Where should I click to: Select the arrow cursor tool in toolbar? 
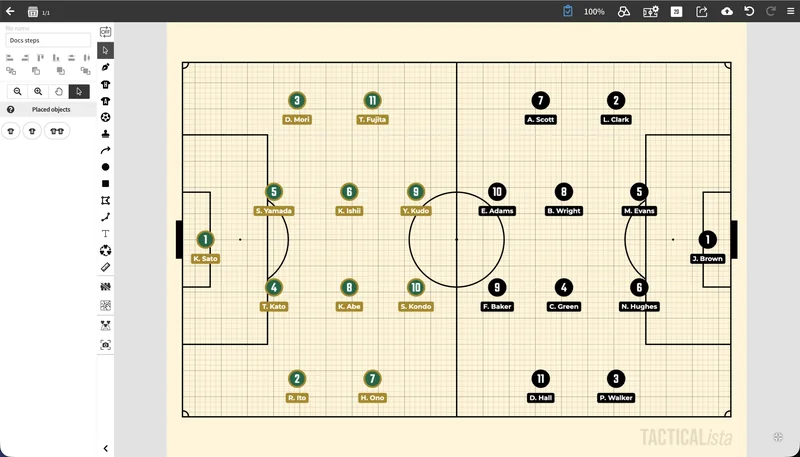pos(106,50)
